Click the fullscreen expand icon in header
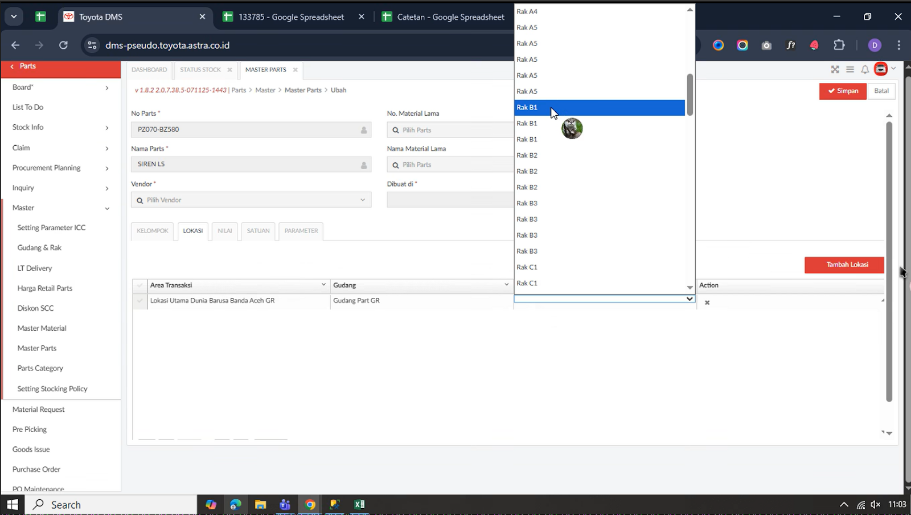The width and height of the screenshot is (911, 515). coord(835,69)
